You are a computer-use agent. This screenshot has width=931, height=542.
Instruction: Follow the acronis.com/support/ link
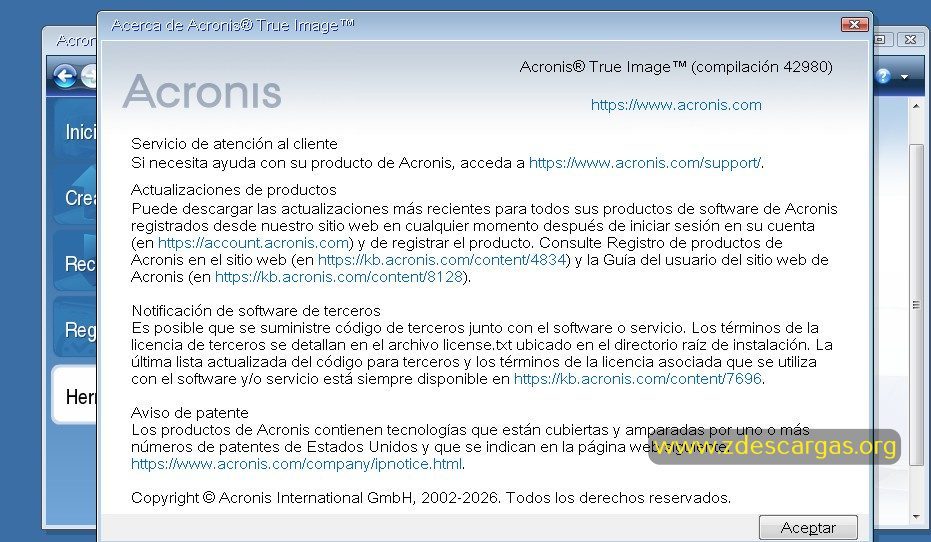pyautogui.click(x=644, y=163)
